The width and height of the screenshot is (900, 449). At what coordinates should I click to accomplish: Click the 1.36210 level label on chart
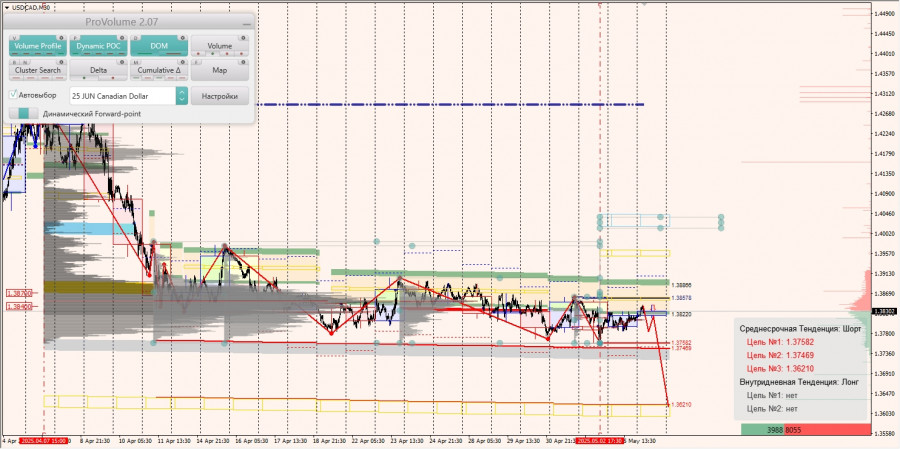(x=681, y=405)
